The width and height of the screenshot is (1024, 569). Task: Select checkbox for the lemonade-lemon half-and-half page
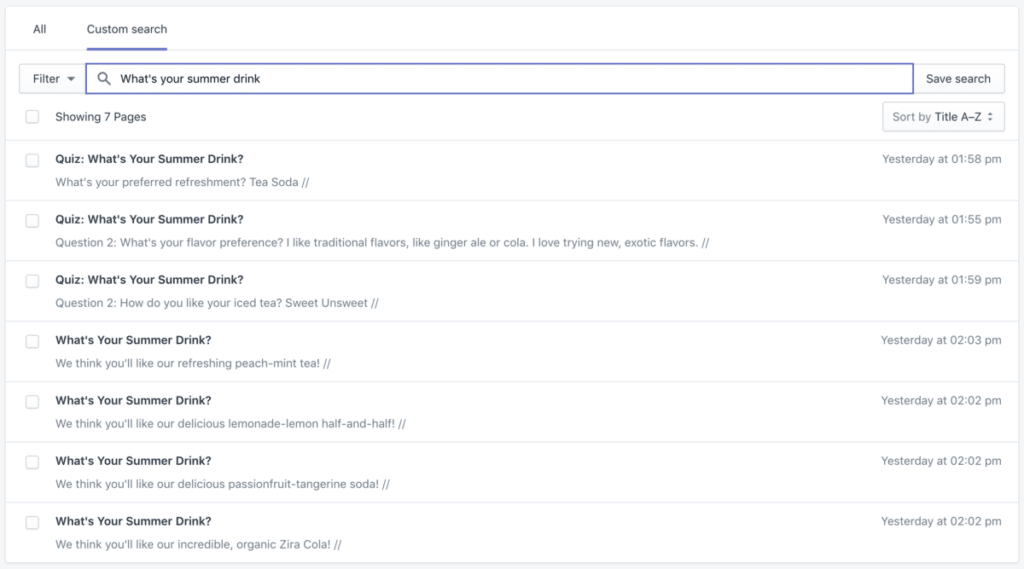33,401
